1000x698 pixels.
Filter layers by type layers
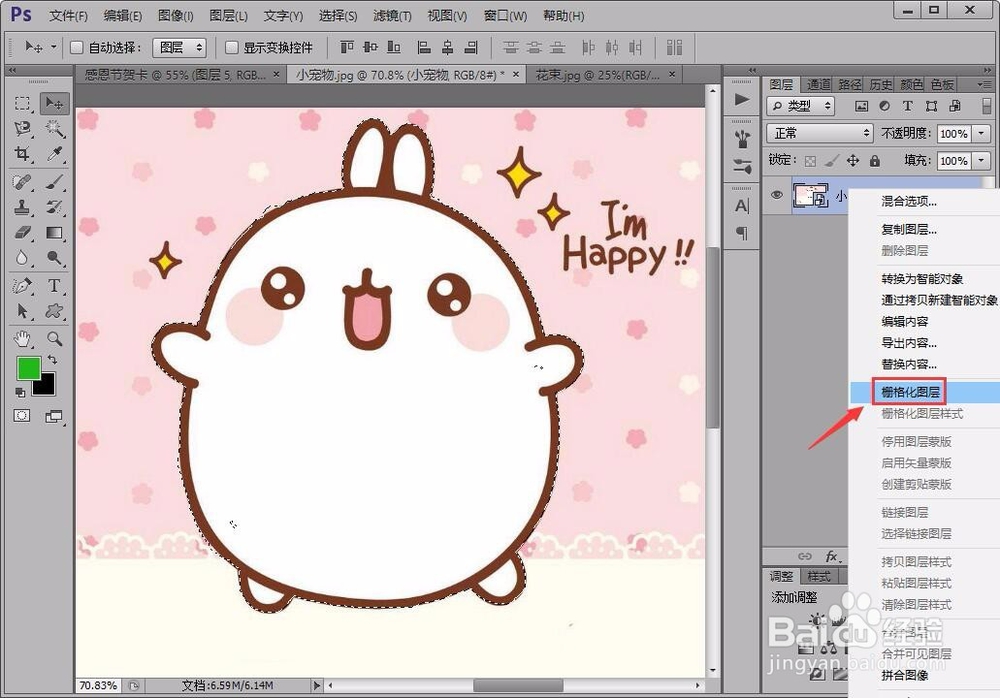click(908, 106)
